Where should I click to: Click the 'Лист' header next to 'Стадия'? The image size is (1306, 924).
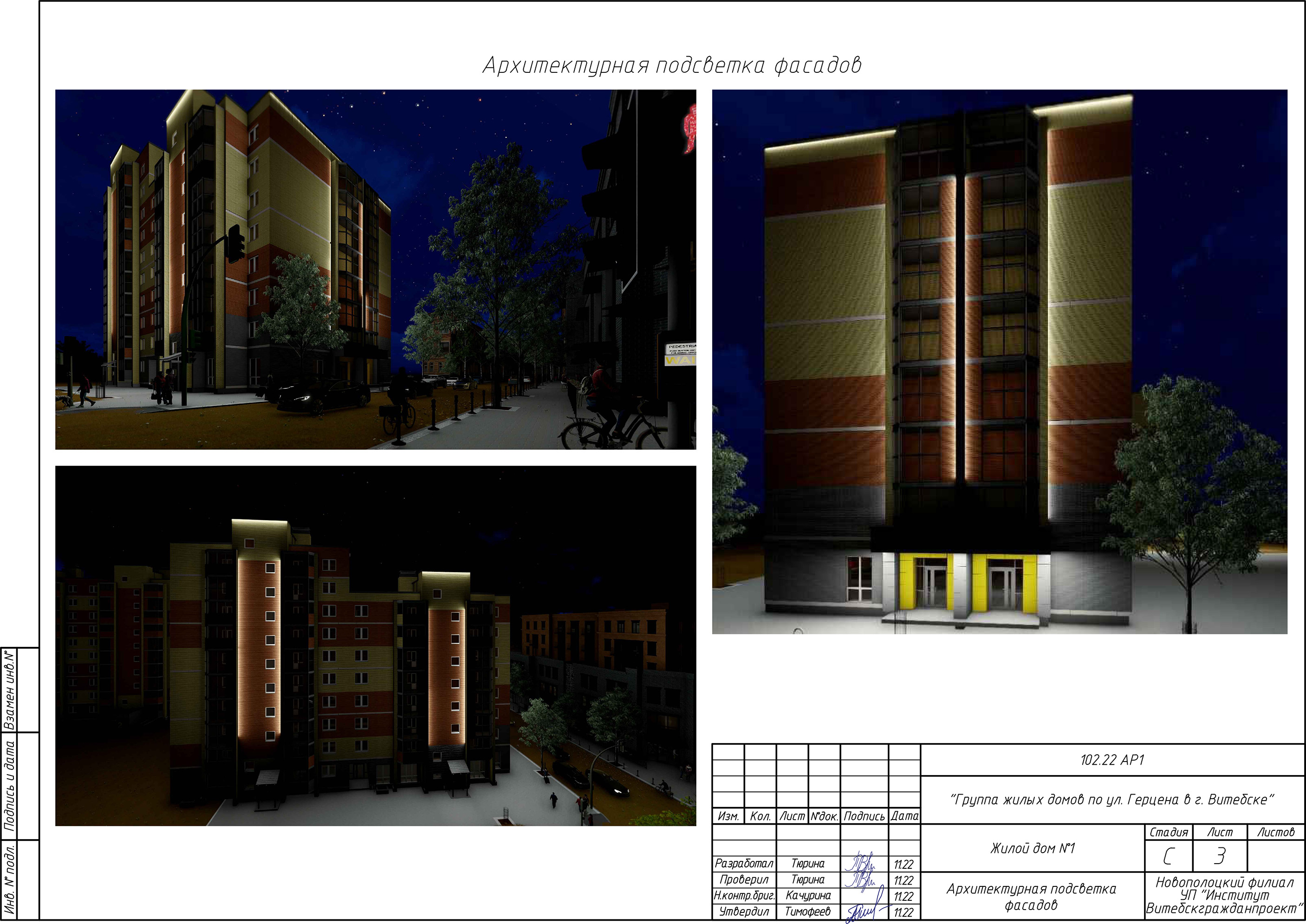[1220, 833]
